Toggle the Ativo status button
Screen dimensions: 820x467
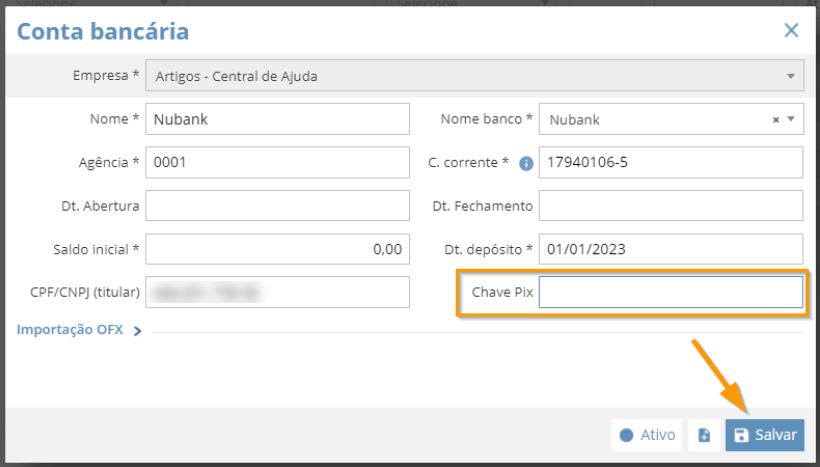646,435
